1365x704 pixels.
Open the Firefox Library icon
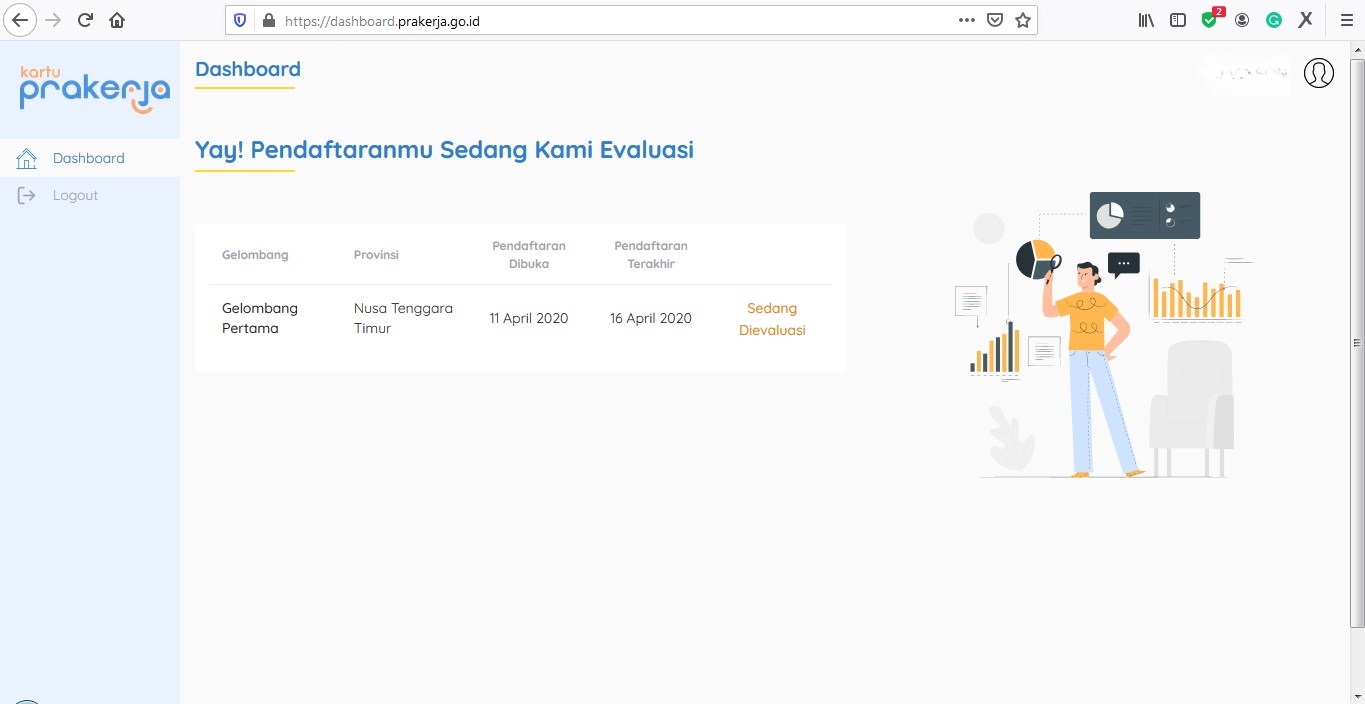pos(1146,20)
